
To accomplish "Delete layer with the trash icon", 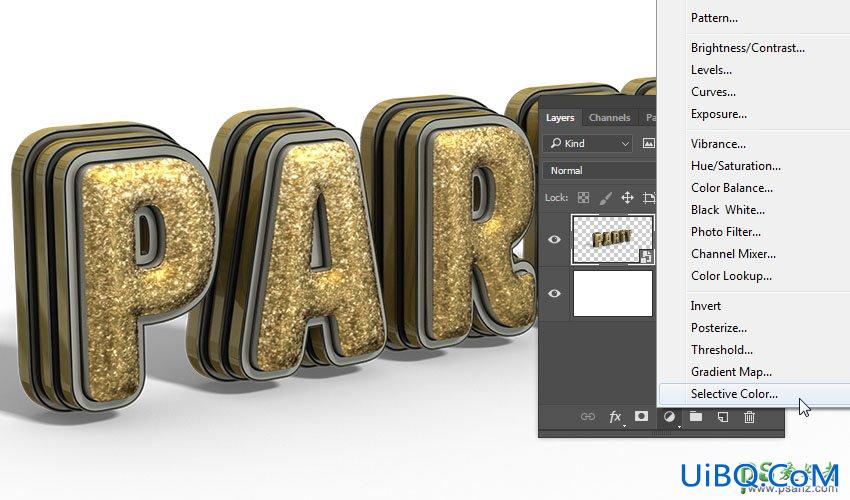I will (x=749, y=416).
